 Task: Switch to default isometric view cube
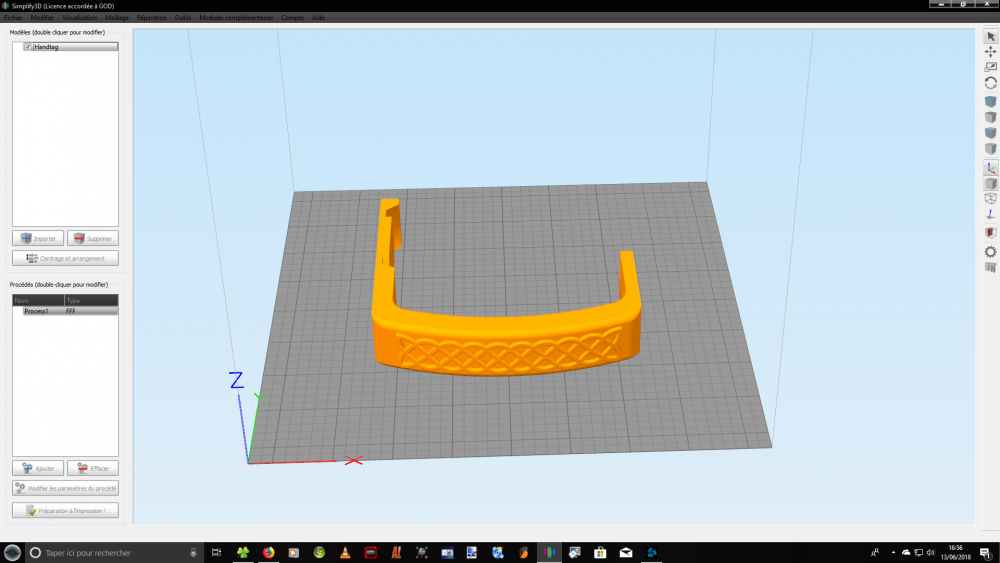coord(990,101)
